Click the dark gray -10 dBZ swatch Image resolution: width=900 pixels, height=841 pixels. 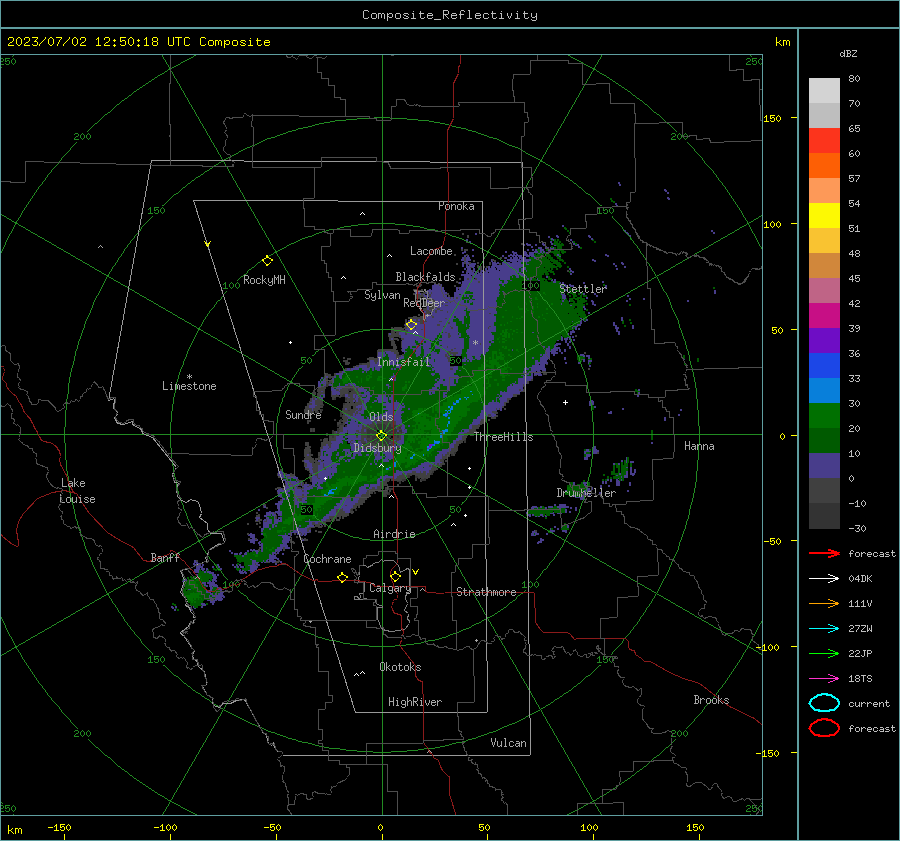click(x=824, y=490)
